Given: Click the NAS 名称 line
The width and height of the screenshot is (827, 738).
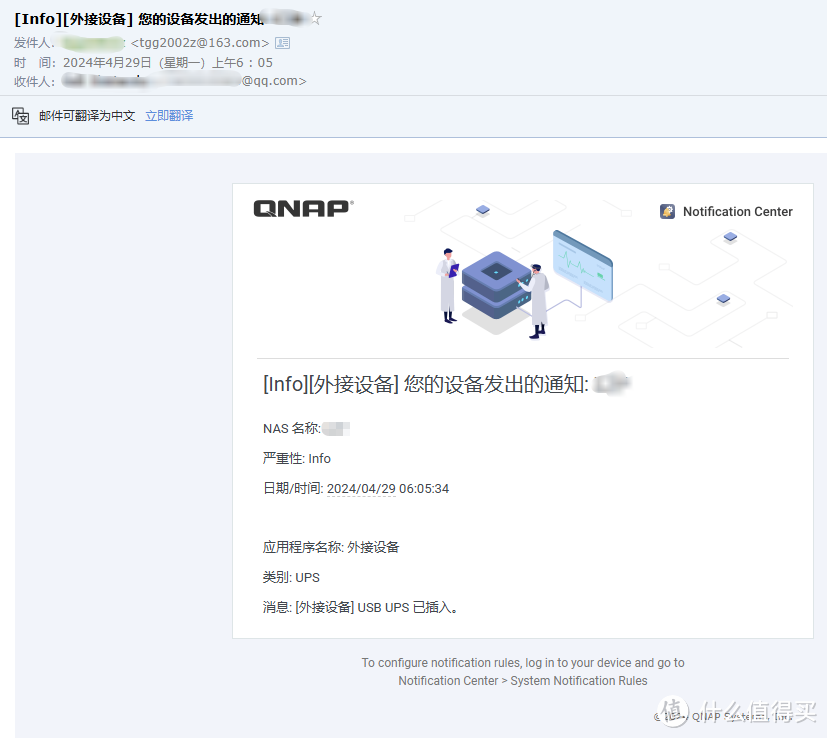Looking at the screenshot, I should [306, 428].
